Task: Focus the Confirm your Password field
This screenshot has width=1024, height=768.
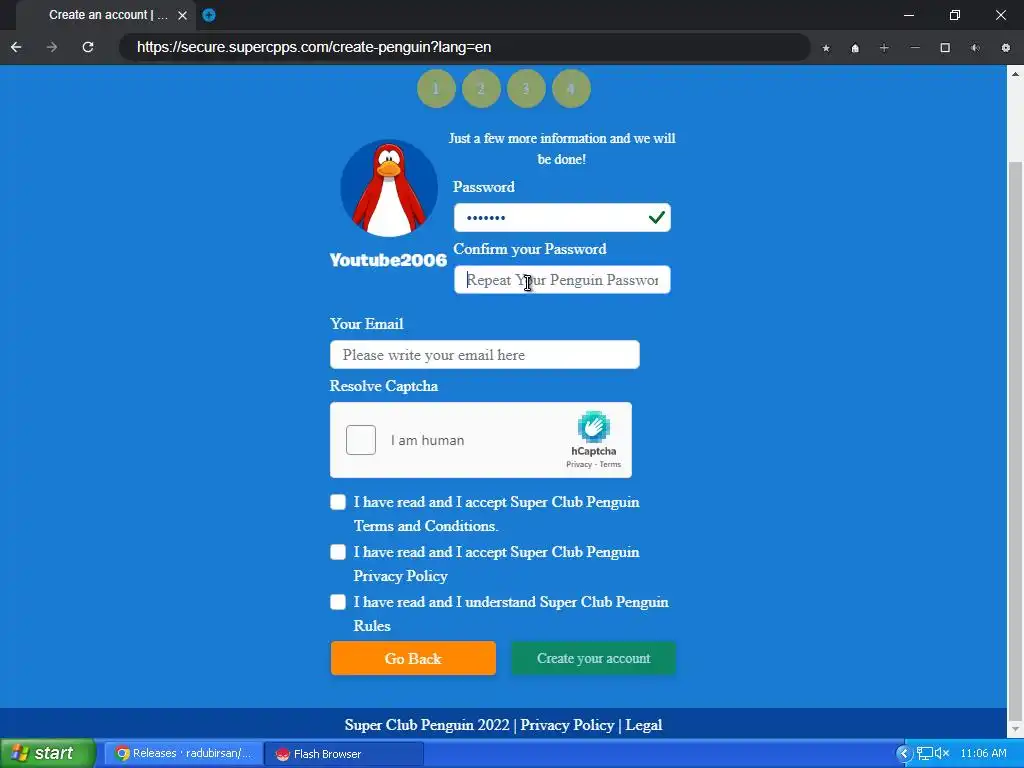Action: point(562,280)
